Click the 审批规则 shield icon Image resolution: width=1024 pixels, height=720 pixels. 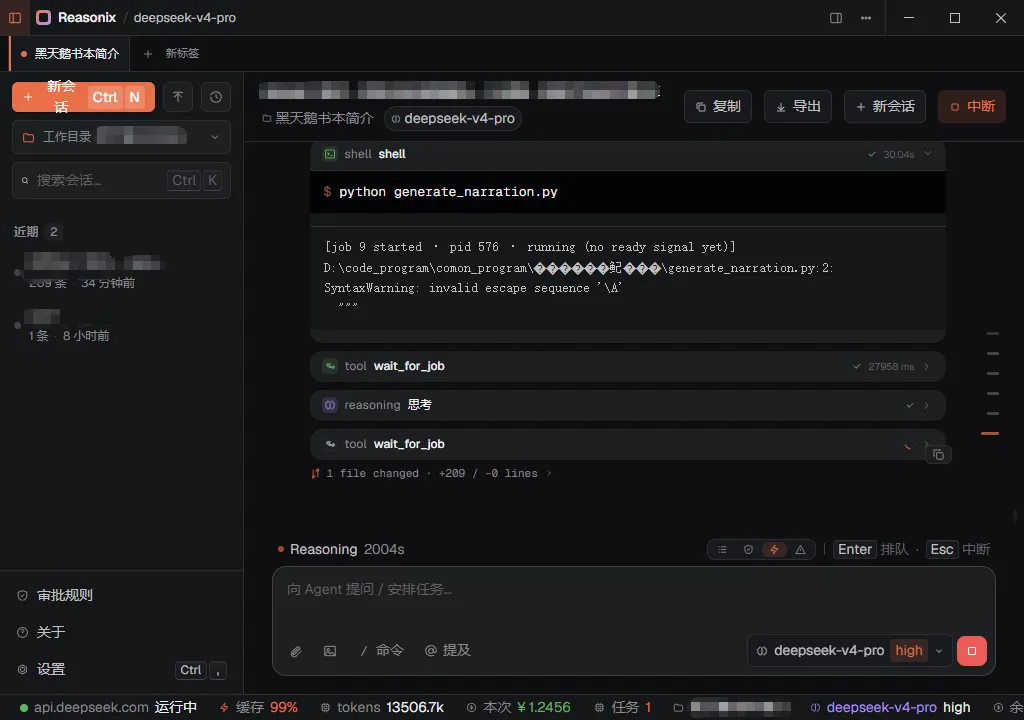tap(22, 596)
